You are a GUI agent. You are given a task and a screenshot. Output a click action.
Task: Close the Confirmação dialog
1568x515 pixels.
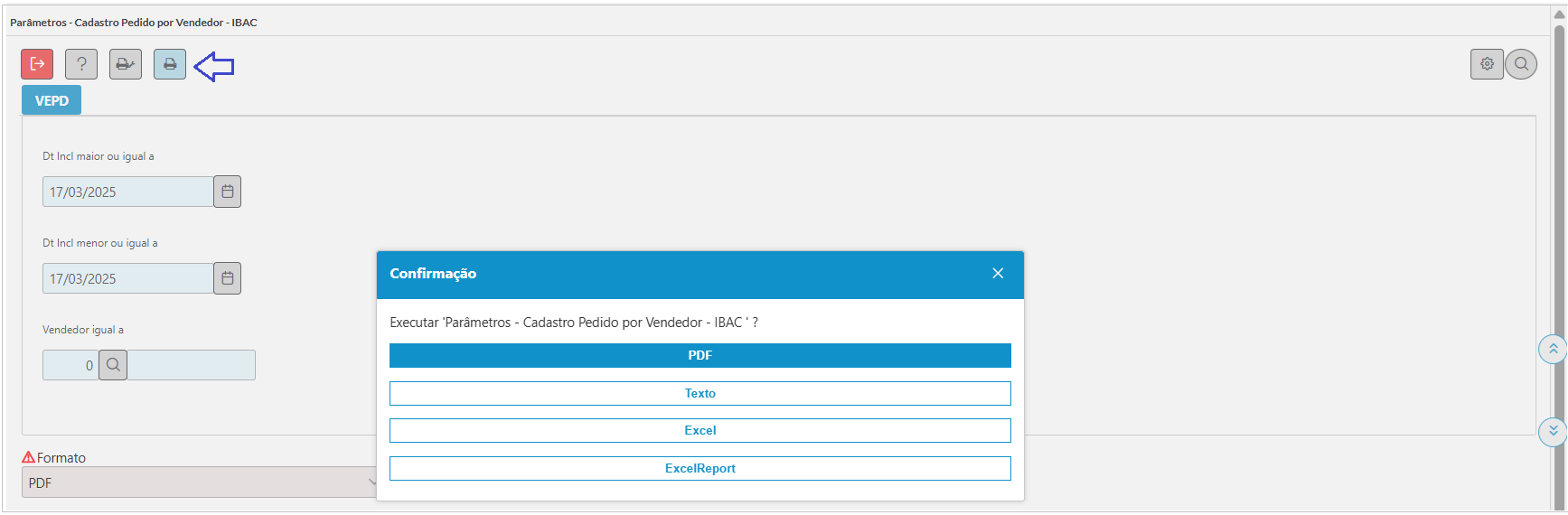[x=998, y=274]
